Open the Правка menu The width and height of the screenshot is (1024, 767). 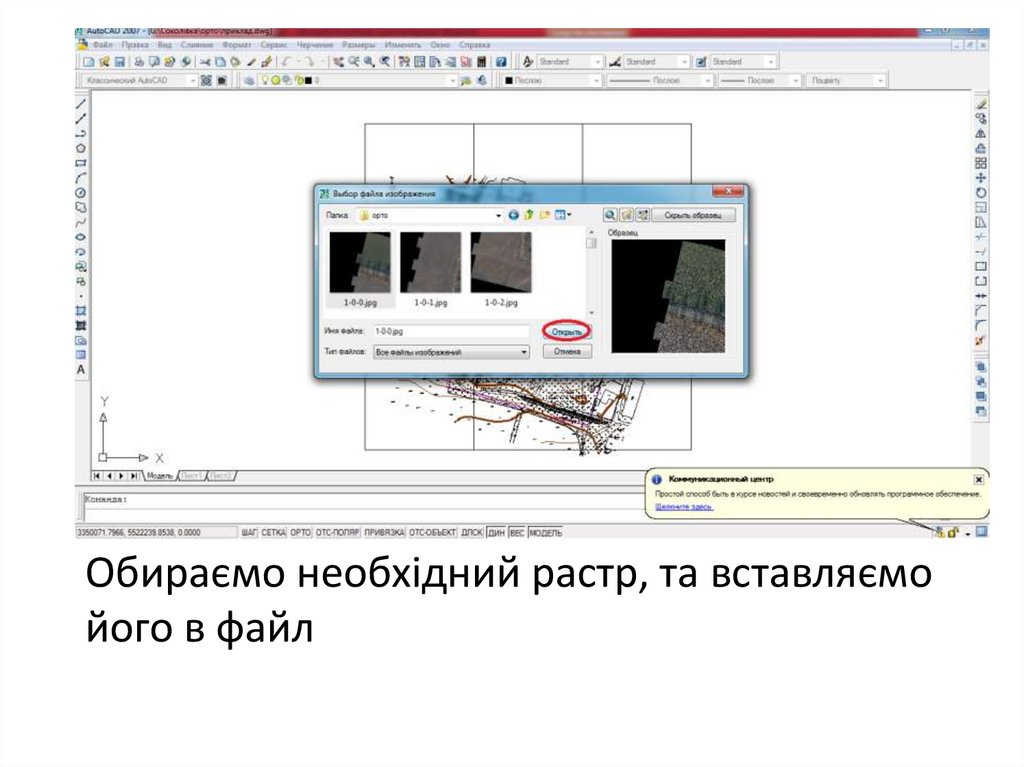(135, 45)
